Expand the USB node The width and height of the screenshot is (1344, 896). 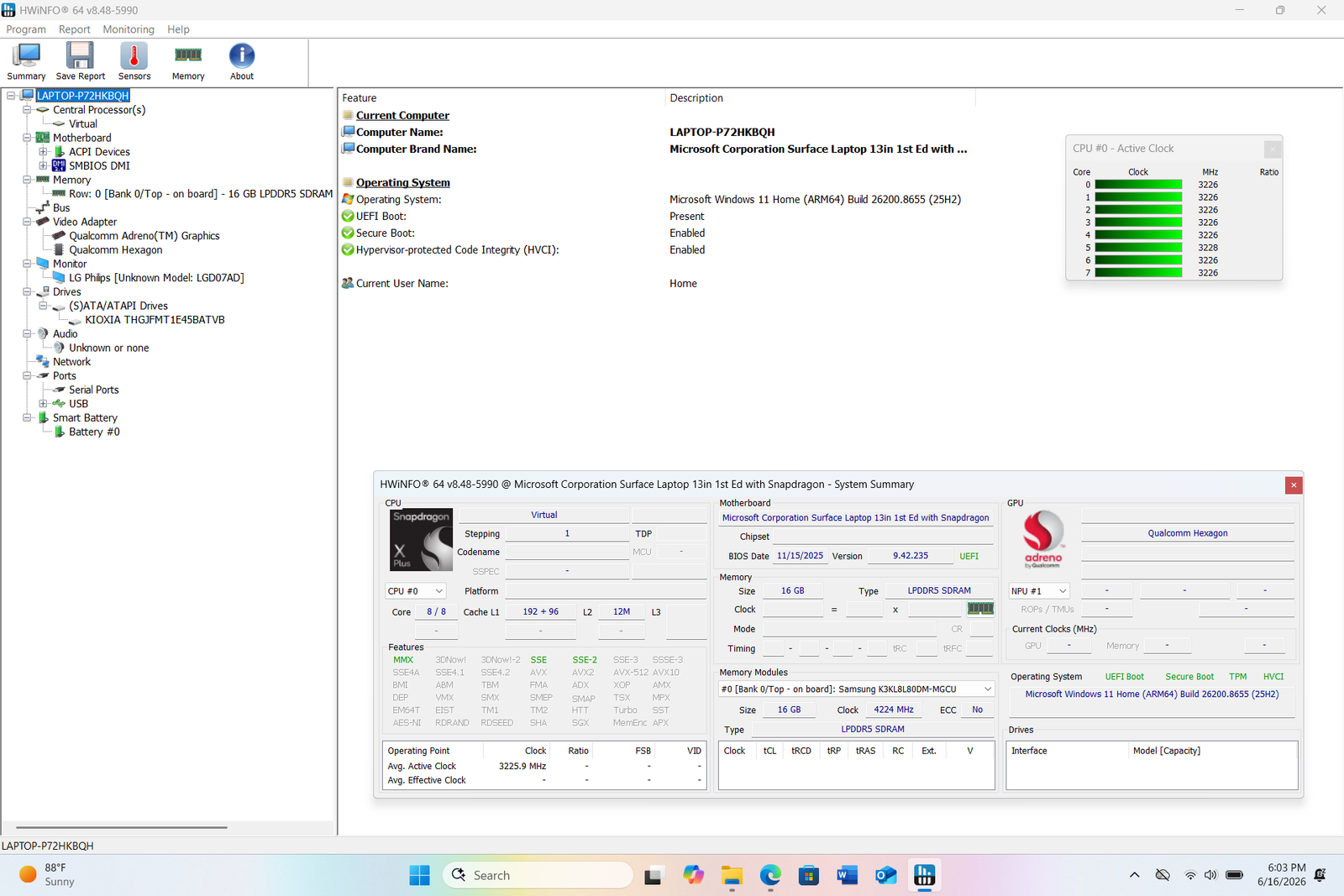coord(43,404)
